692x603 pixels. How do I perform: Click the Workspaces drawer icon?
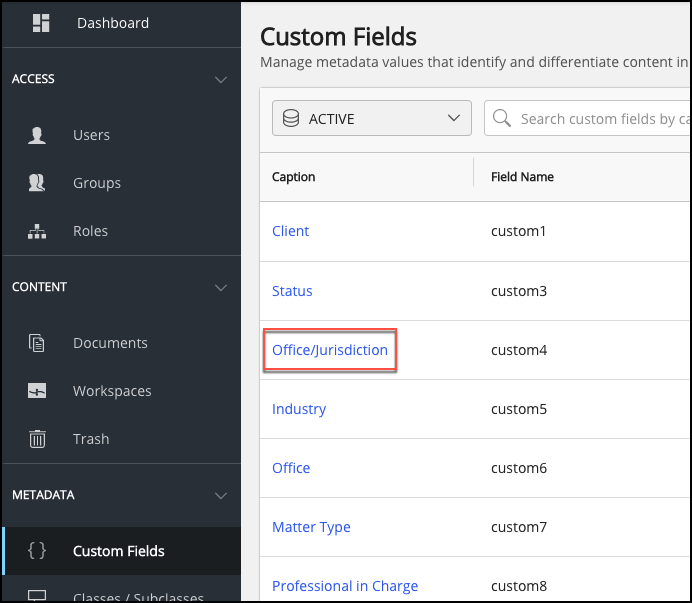pyautogui.click(x=37, y=391)
